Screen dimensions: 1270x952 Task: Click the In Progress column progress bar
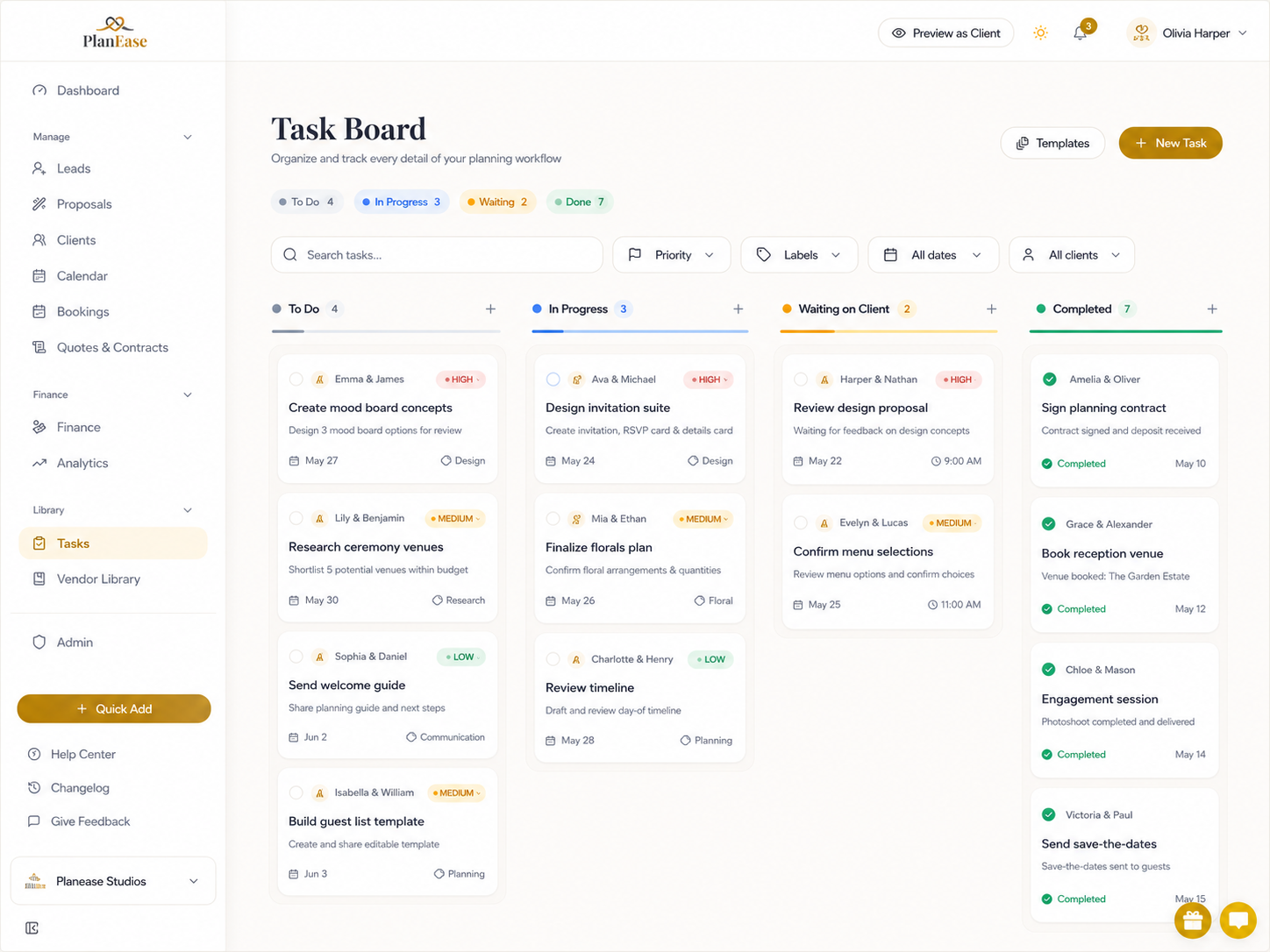coord(640,331)
